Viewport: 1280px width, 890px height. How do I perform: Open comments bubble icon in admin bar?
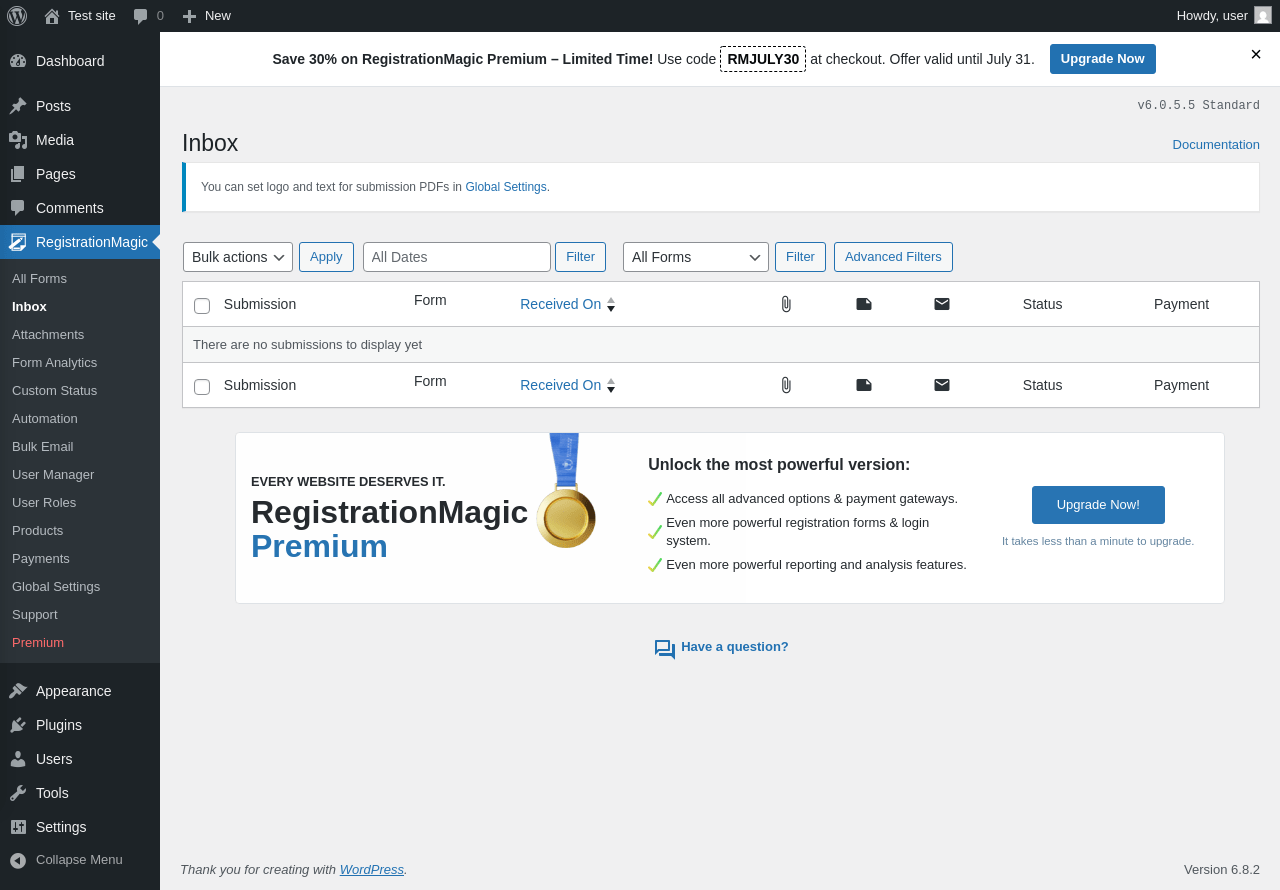click(x=141, y=16)
